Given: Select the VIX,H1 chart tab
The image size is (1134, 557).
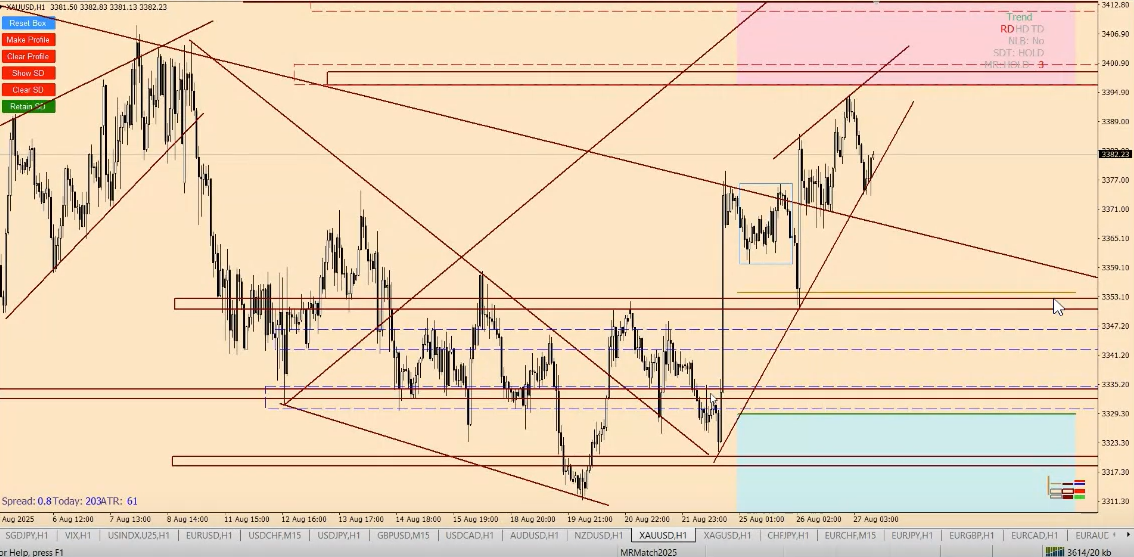Looking at the screenshot, I should pyautogui.click(x=77, y=536).
